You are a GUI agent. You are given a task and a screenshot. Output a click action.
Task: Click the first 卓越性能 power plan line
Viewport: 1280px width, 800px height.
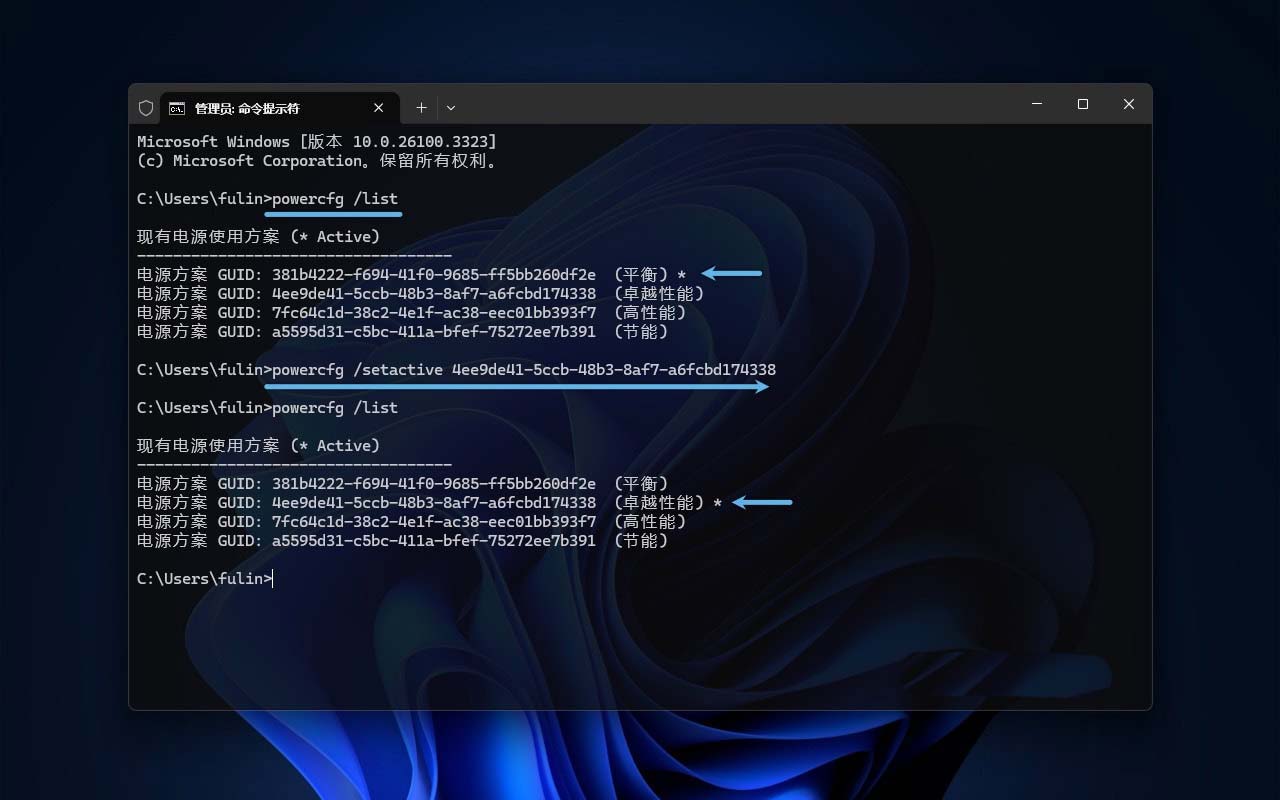click(421, 294)
